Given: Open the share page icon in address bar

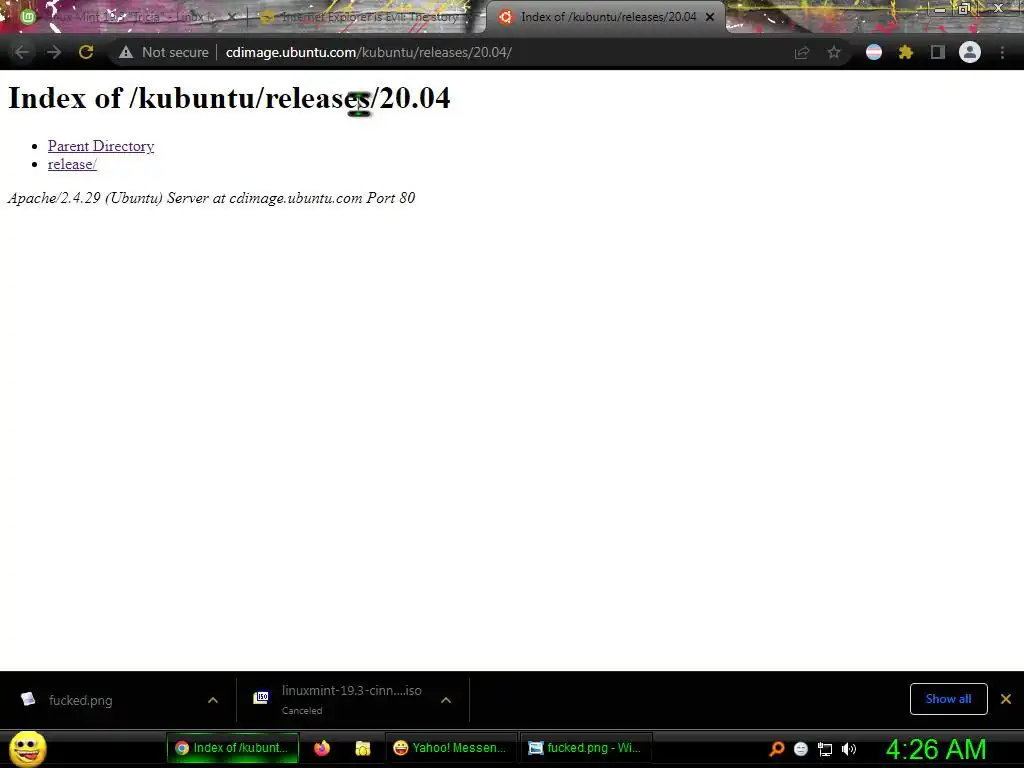Looking at the screenshot, I should click(802, 52).
